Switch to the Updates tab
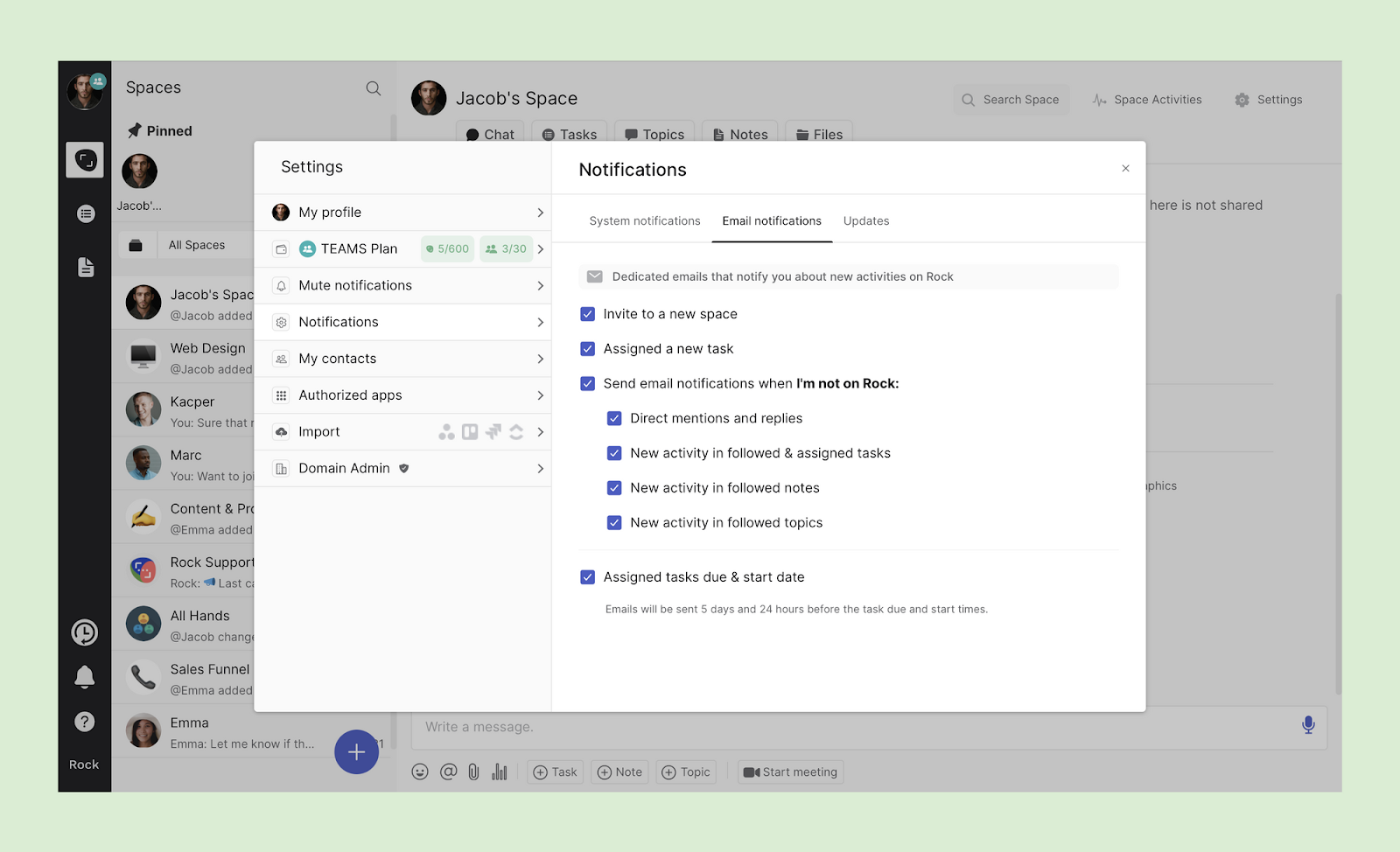1400x852 pixels. pos(865,221)
